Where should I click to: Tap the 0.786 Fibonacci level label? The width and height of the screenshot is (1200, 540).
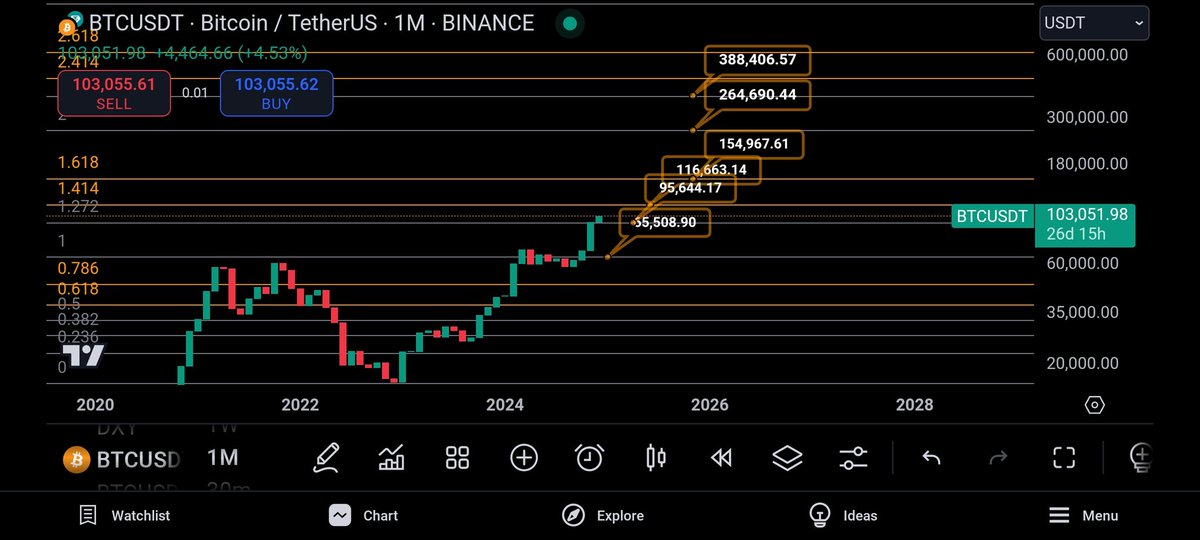(78, 268)
